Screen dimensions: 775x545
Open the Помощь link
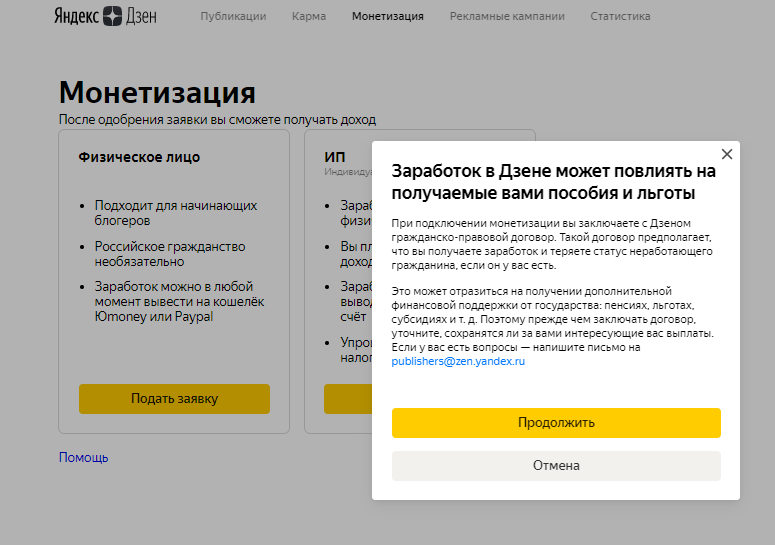[x=84, y=458]
